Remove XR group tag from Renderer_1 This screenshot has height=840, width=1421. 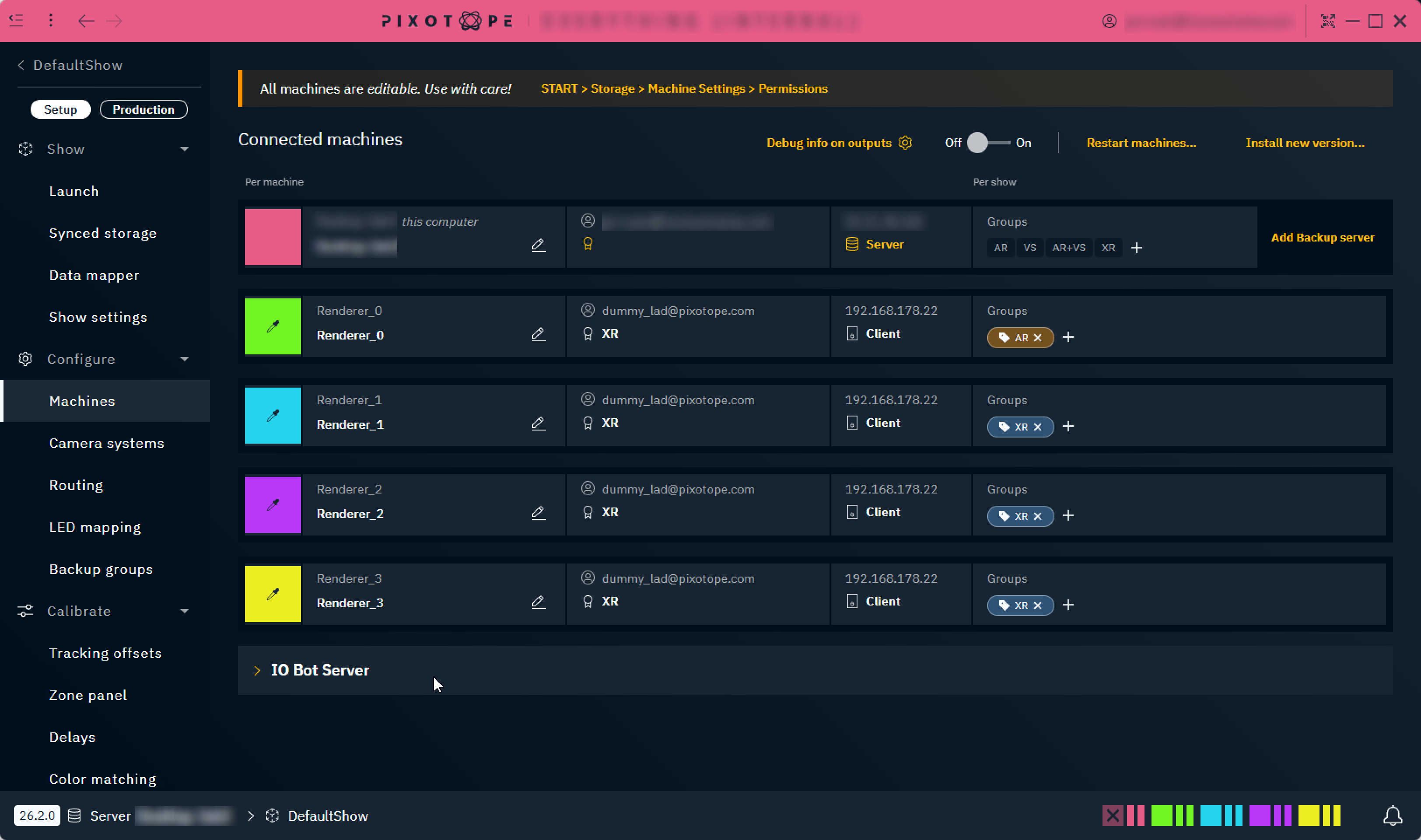[1038, 427]
